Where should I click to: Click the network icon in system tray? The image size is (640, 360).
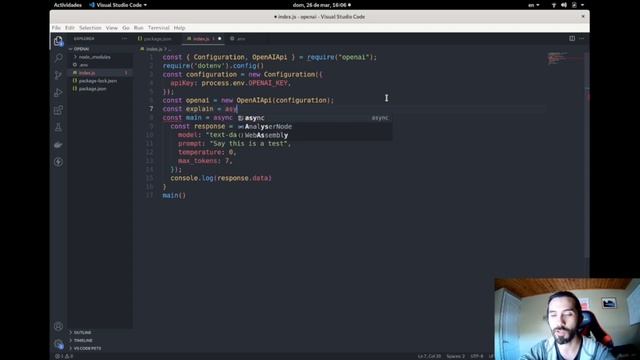[554, 5]
